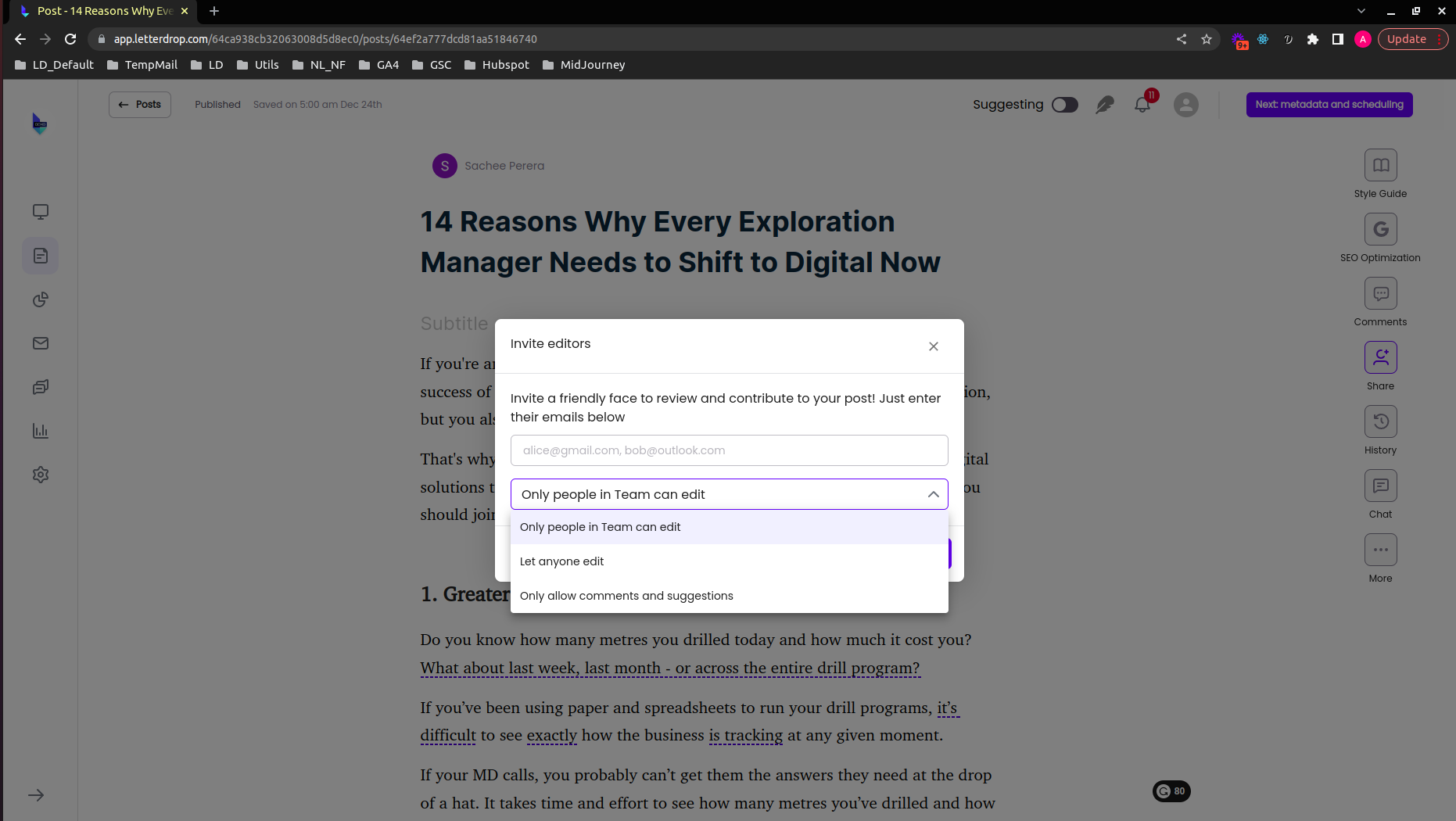This screenshot has width=1456, height=821.
Task: Click the Subtitle placeholder
Action: (454, 323)
